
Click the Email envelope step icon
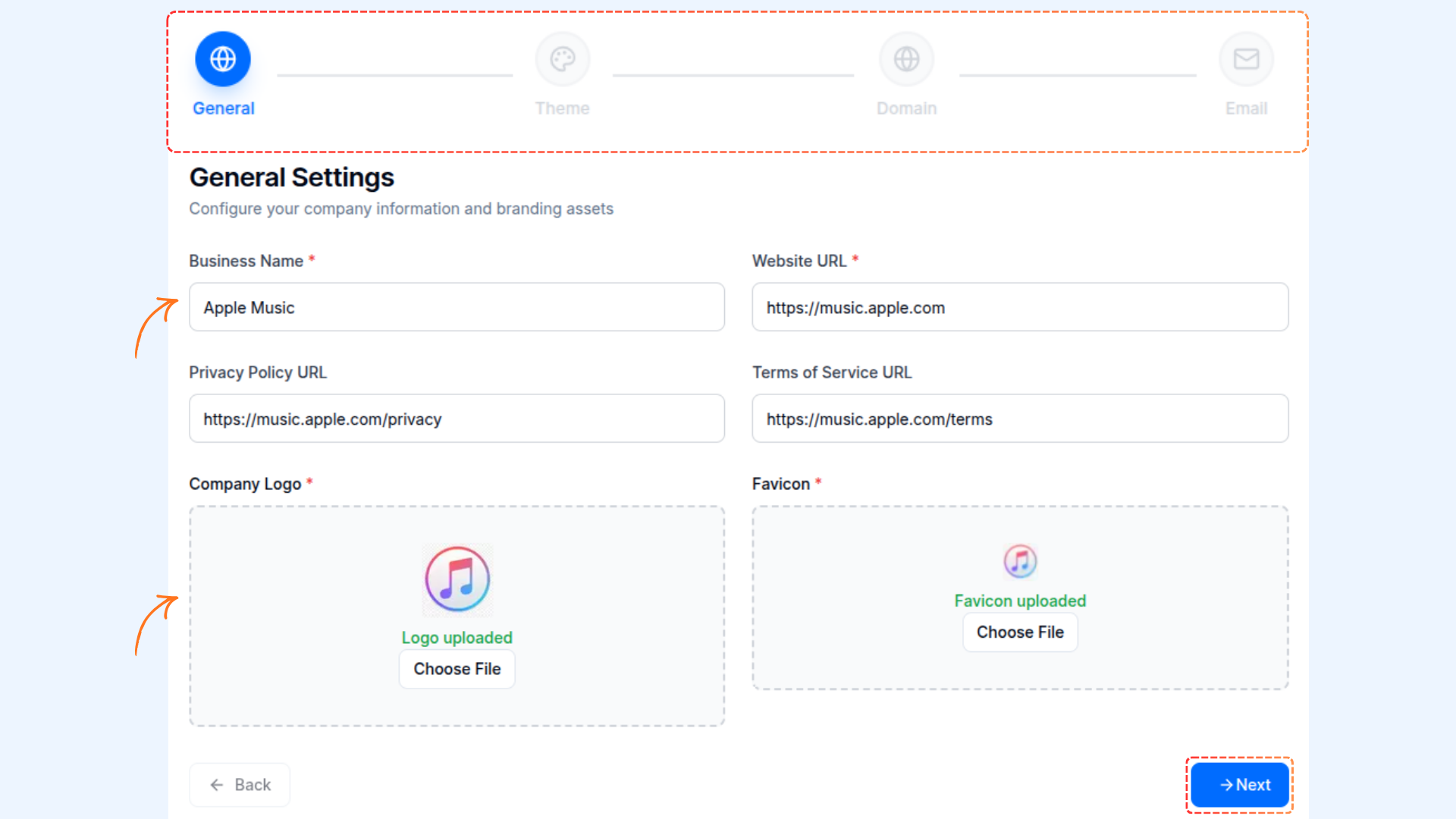(x=1246, y=59)
